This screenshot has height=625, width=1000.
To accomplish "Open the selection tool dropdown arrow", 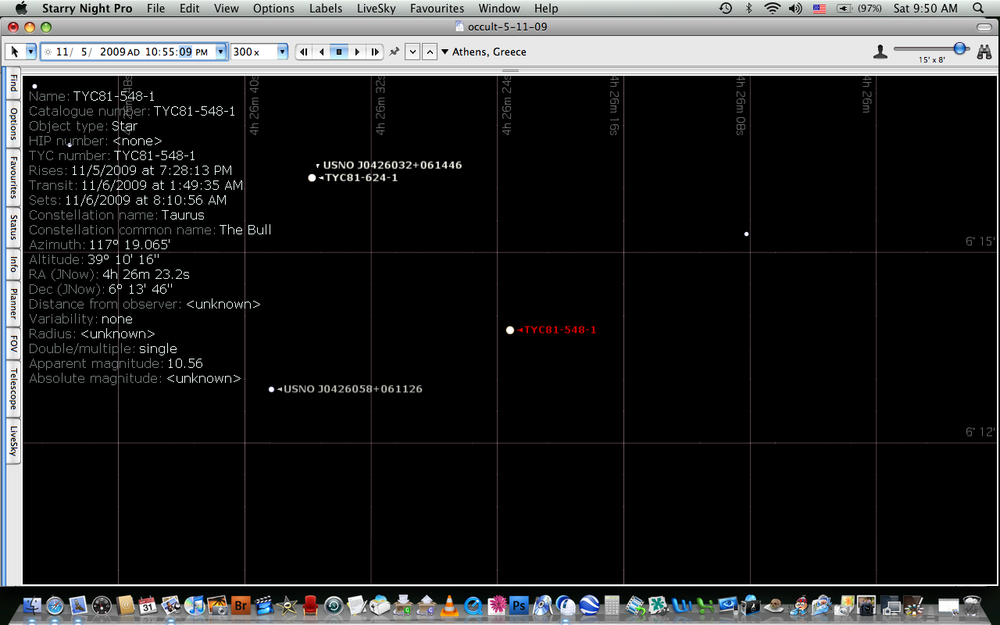I will (31, 51).
